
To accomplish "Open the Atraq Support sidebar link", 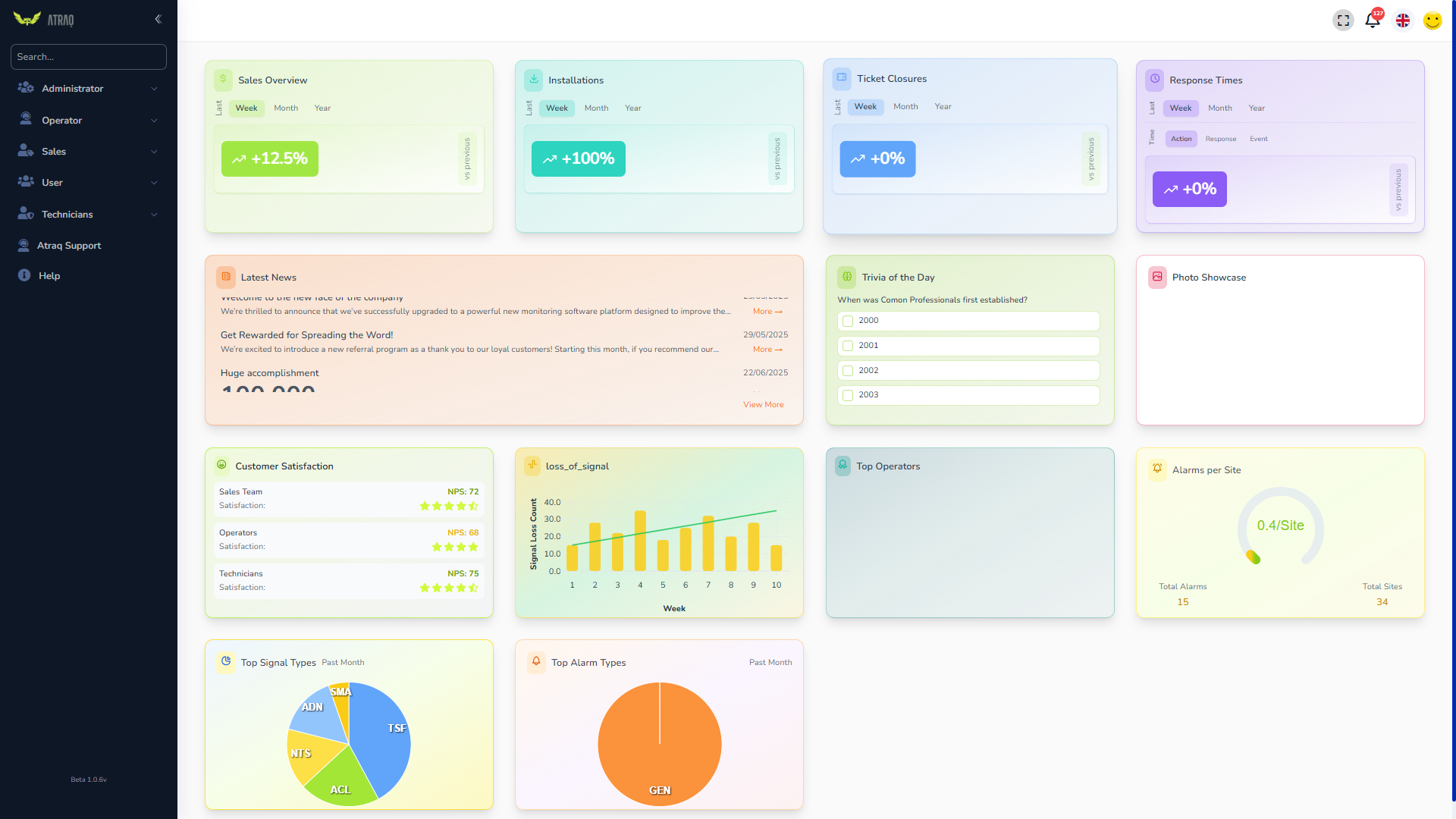I will [x=68, y=246].
